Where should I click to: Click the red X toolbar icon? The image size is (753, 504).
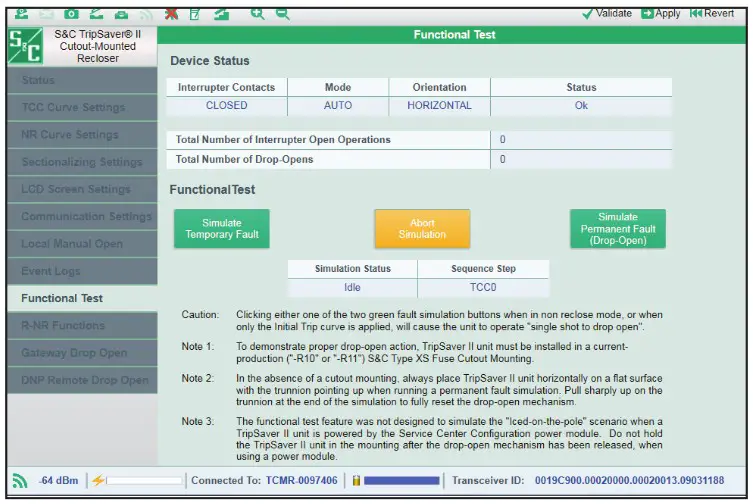[x=171, y=14]
